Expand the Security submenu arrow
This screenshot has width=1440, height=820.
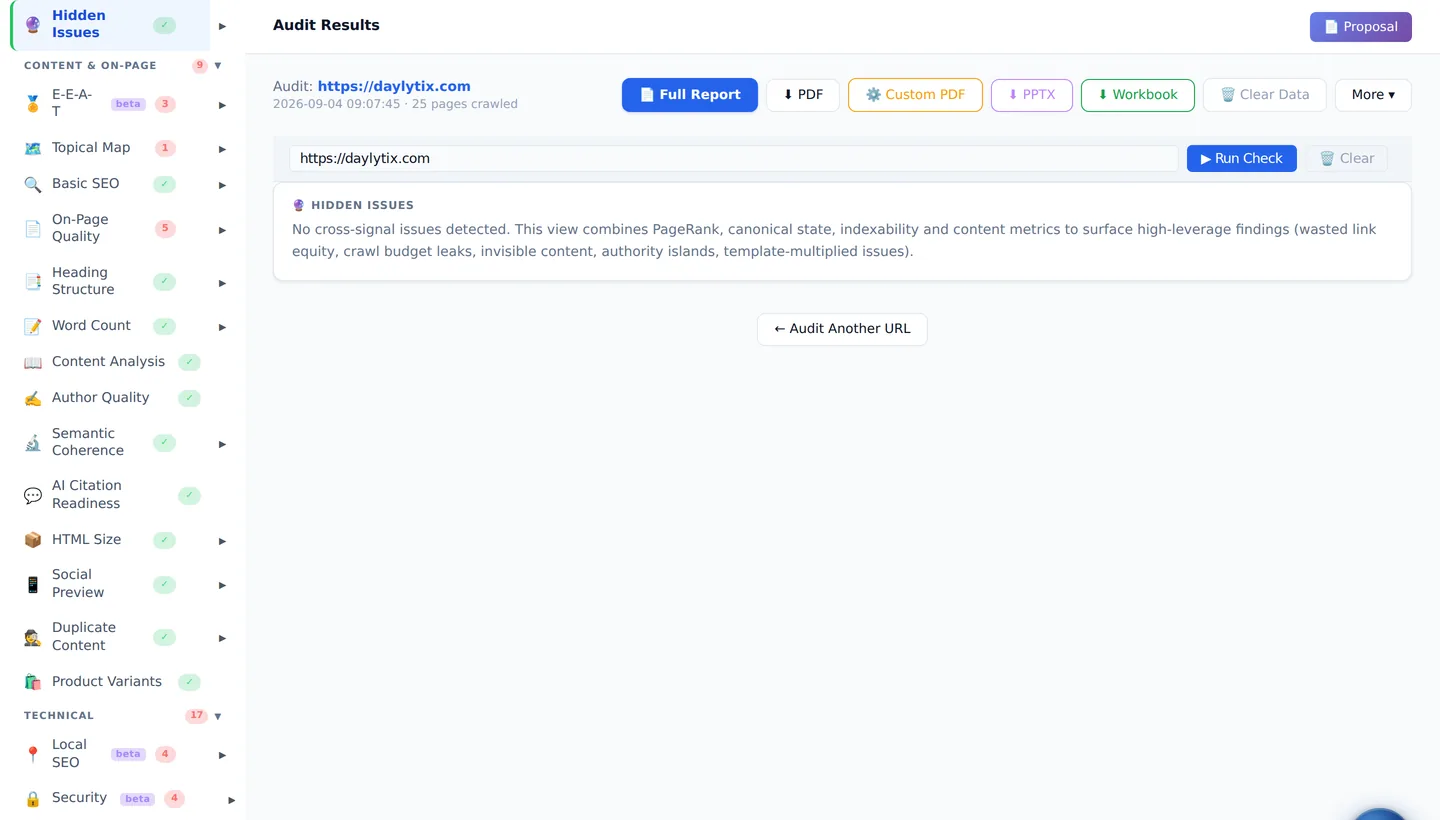232,800
